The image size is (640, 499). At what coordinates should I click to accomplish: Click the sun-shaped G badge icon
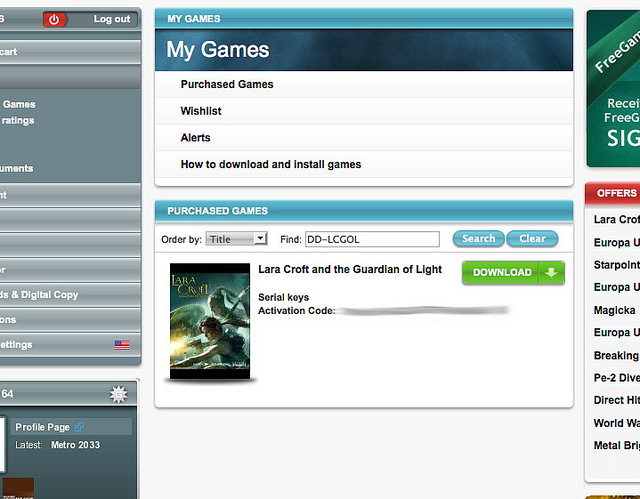(x=118, y=394)
